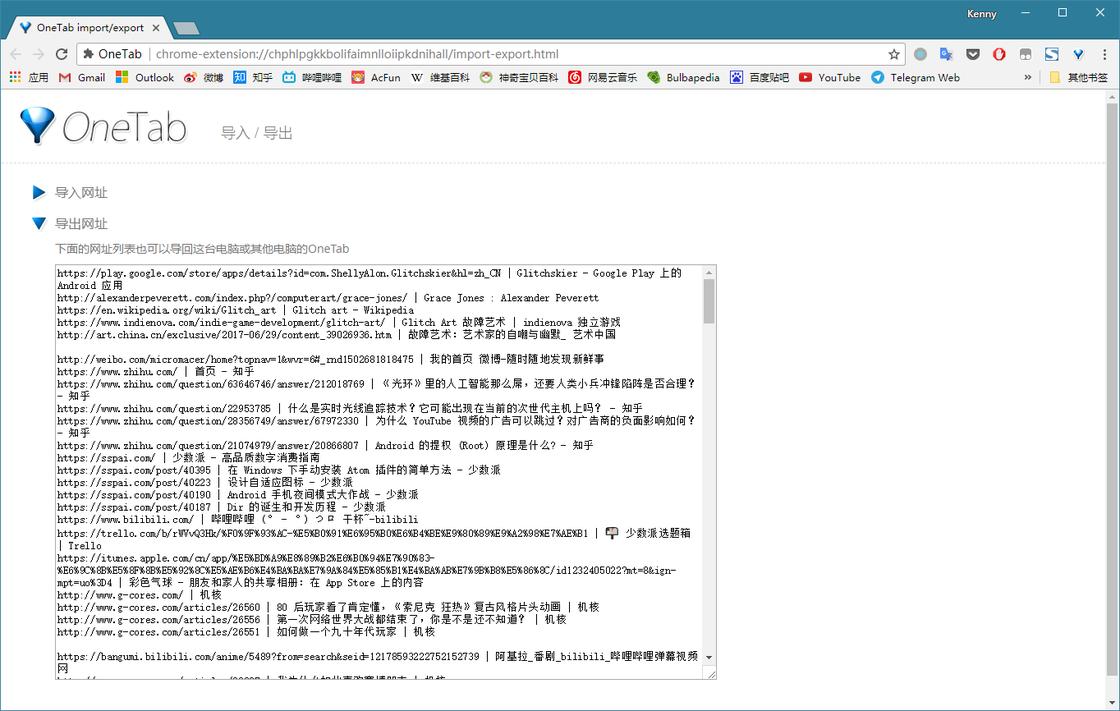Select the OneTab import/export tab

(x=90, y=28)
